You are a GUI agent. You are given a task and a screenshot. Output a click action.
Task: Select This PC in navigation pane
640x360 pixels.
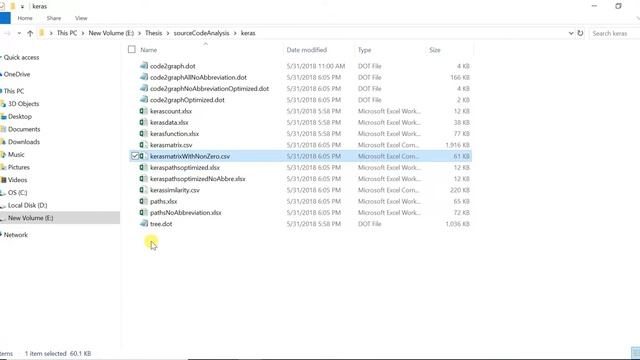click(14, 91)
